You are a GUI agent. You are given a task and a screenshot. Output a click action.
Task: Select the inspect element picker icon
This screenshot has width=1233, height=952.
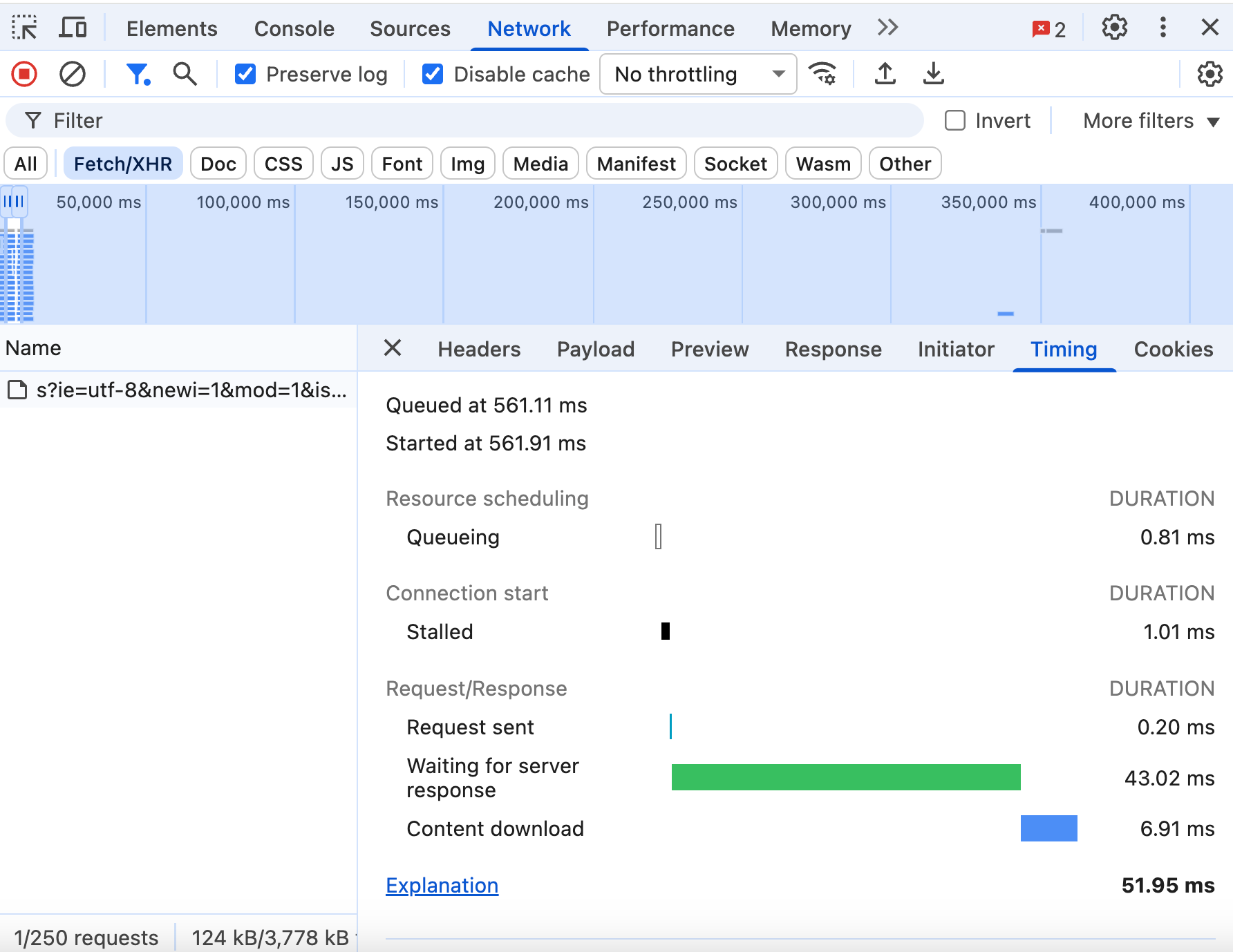click(25, 28)
